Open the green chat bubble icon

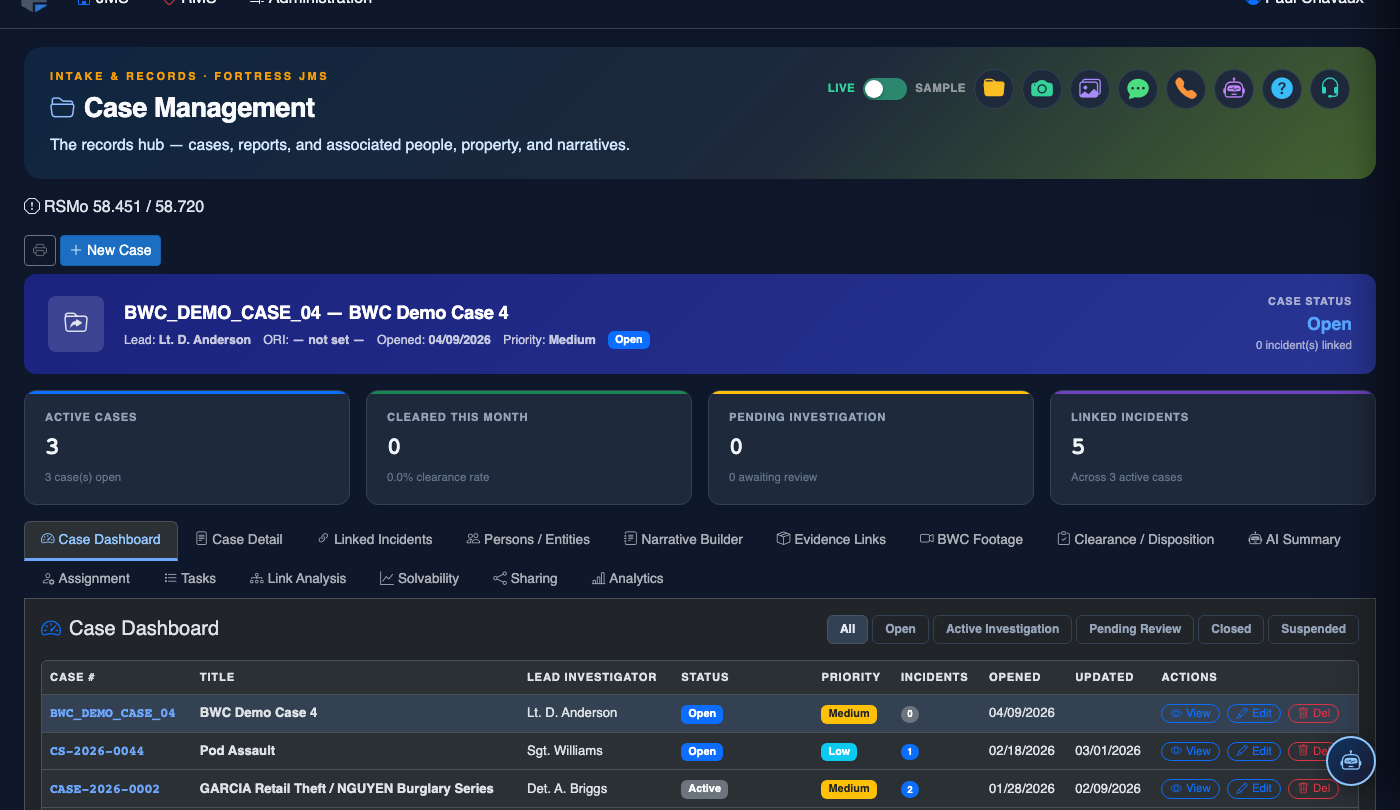pyautogui.click(x=1137, y=89)
